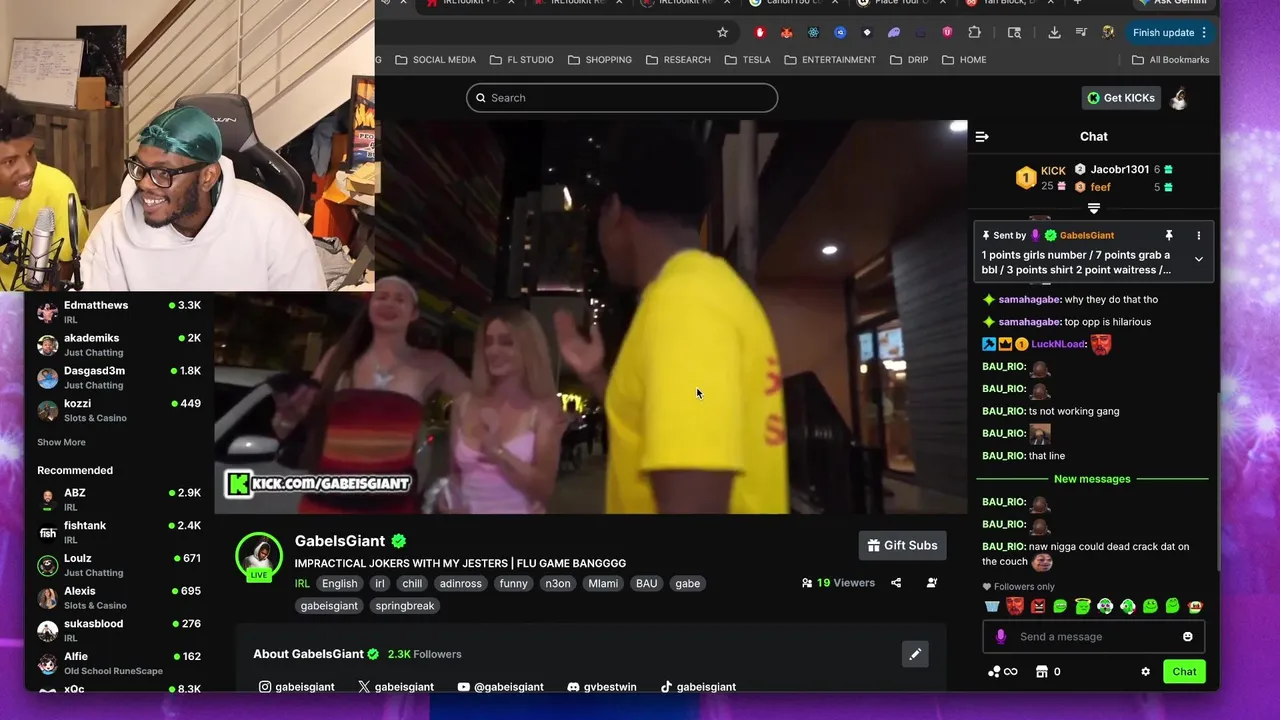Open the FL STUDIO bookmarks folder
Screen dimensions: 1280x720
click(x=521, y=60)
